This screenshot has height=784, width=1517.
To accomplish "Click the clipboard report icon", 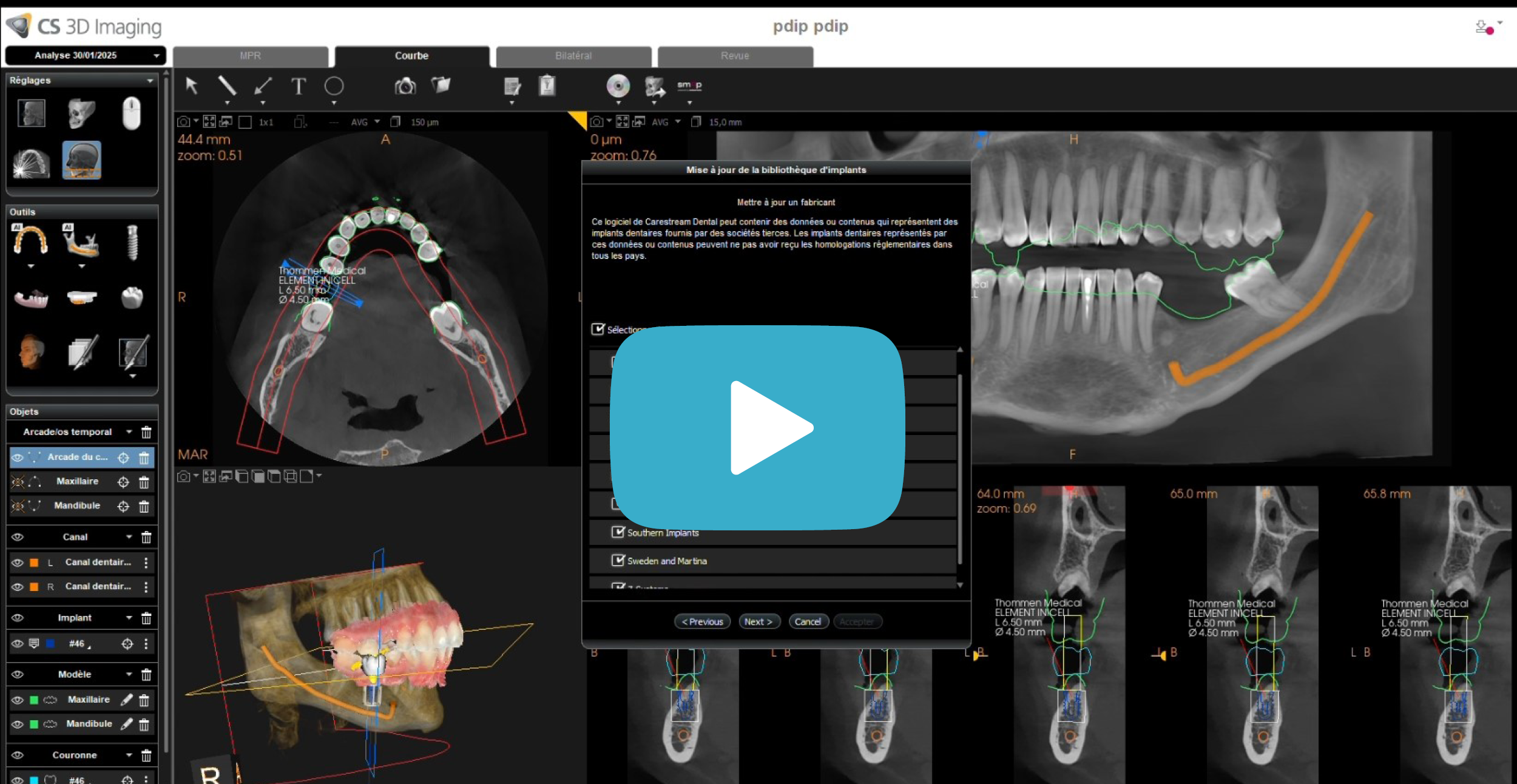I will click(547, 85).
